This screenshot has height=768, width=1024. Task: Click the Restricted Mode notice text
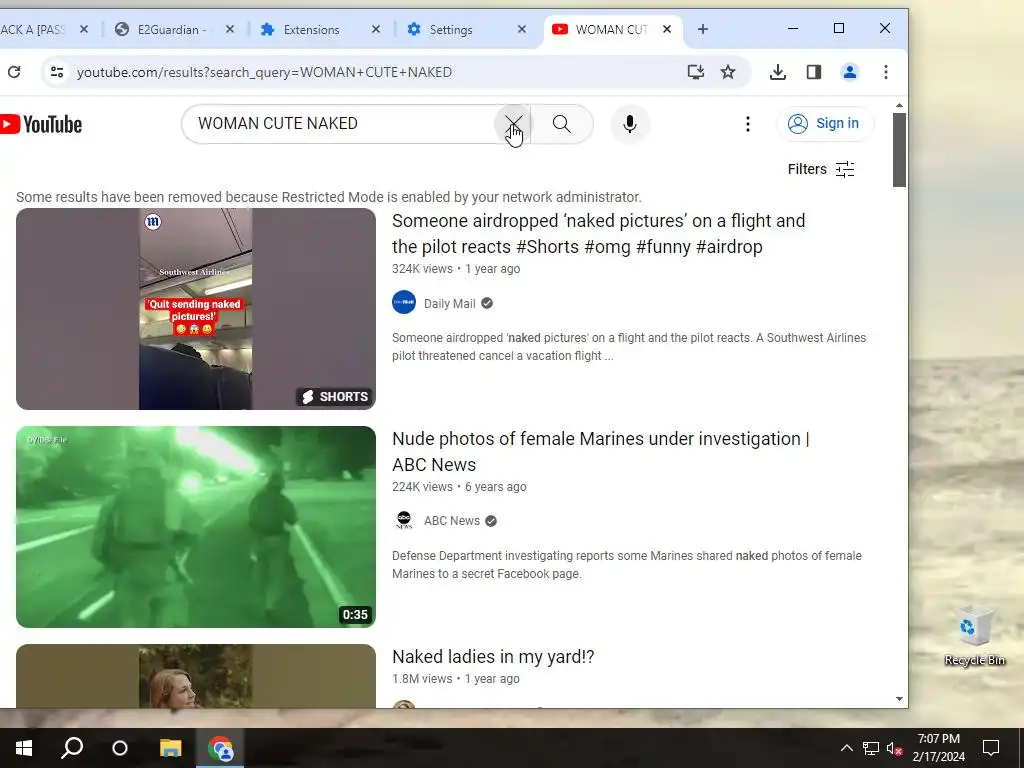coord(328,197)
